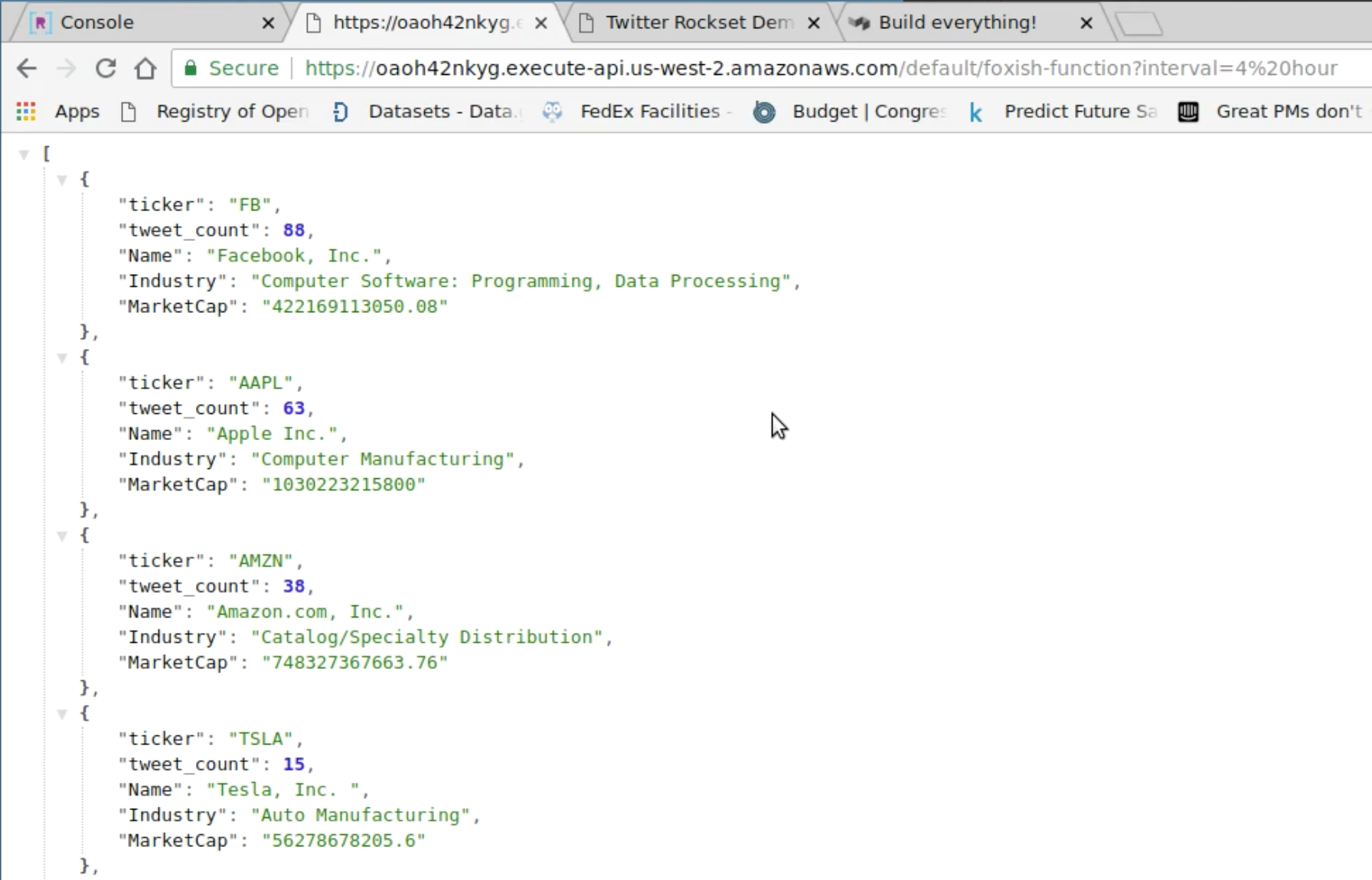The image size is (1372, 880).
Task: Close the Twitter Rockset Demo tab
Action: click(814, 23)
